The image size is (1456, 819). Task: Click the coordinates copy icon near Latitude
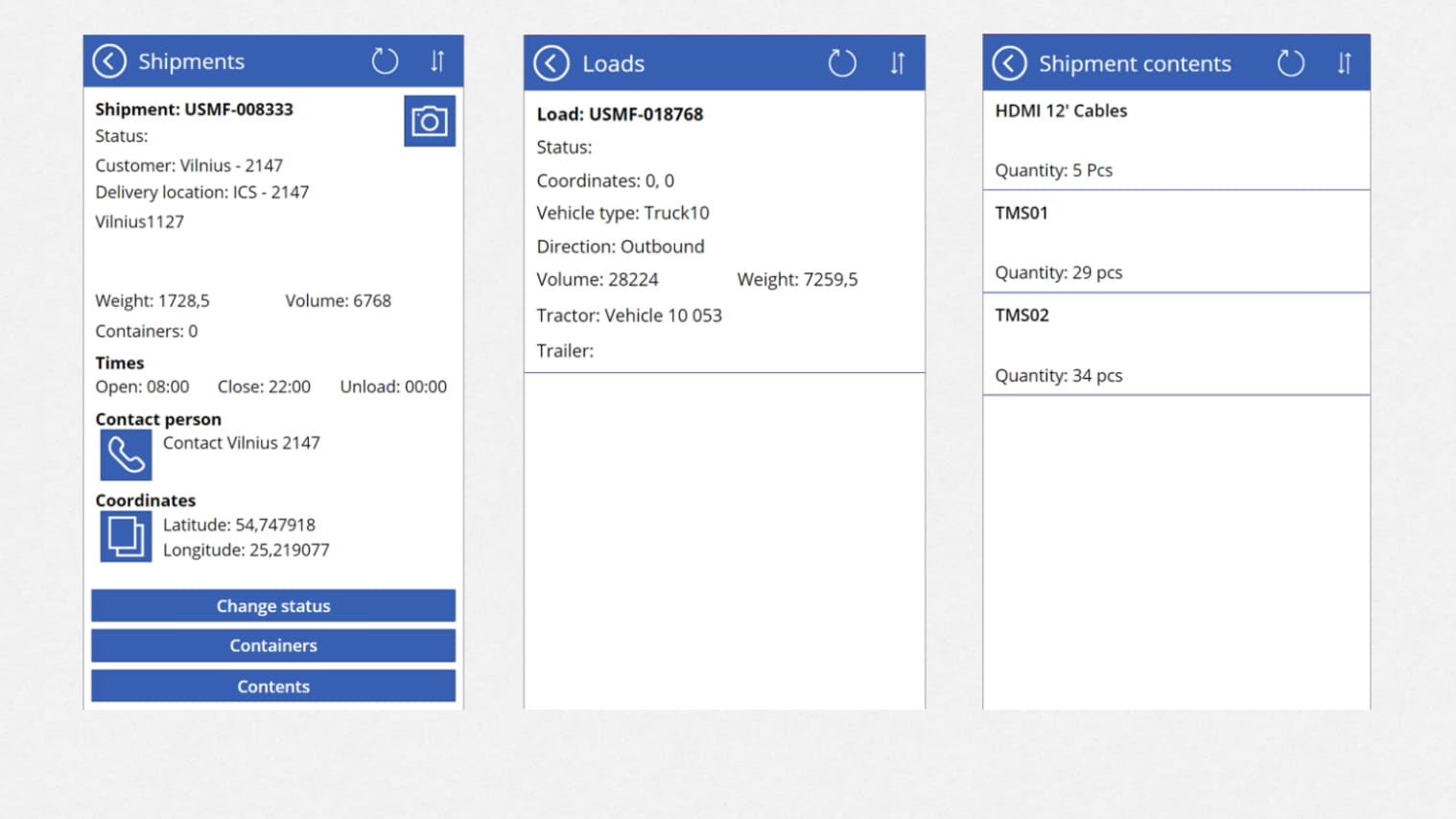pyautogui.click(x=126, y=536)
